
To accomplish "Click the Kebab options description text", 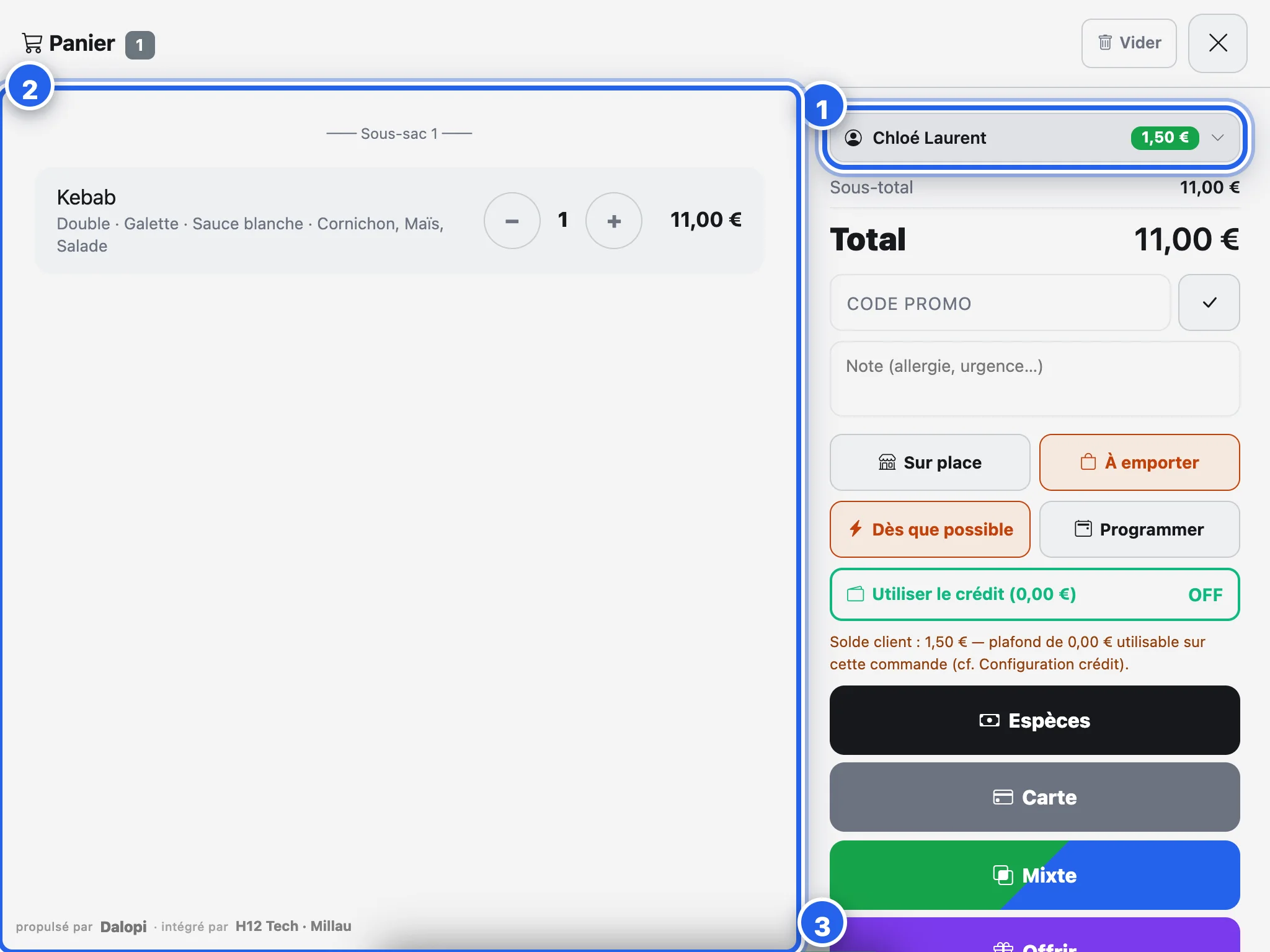I will 250,235.
